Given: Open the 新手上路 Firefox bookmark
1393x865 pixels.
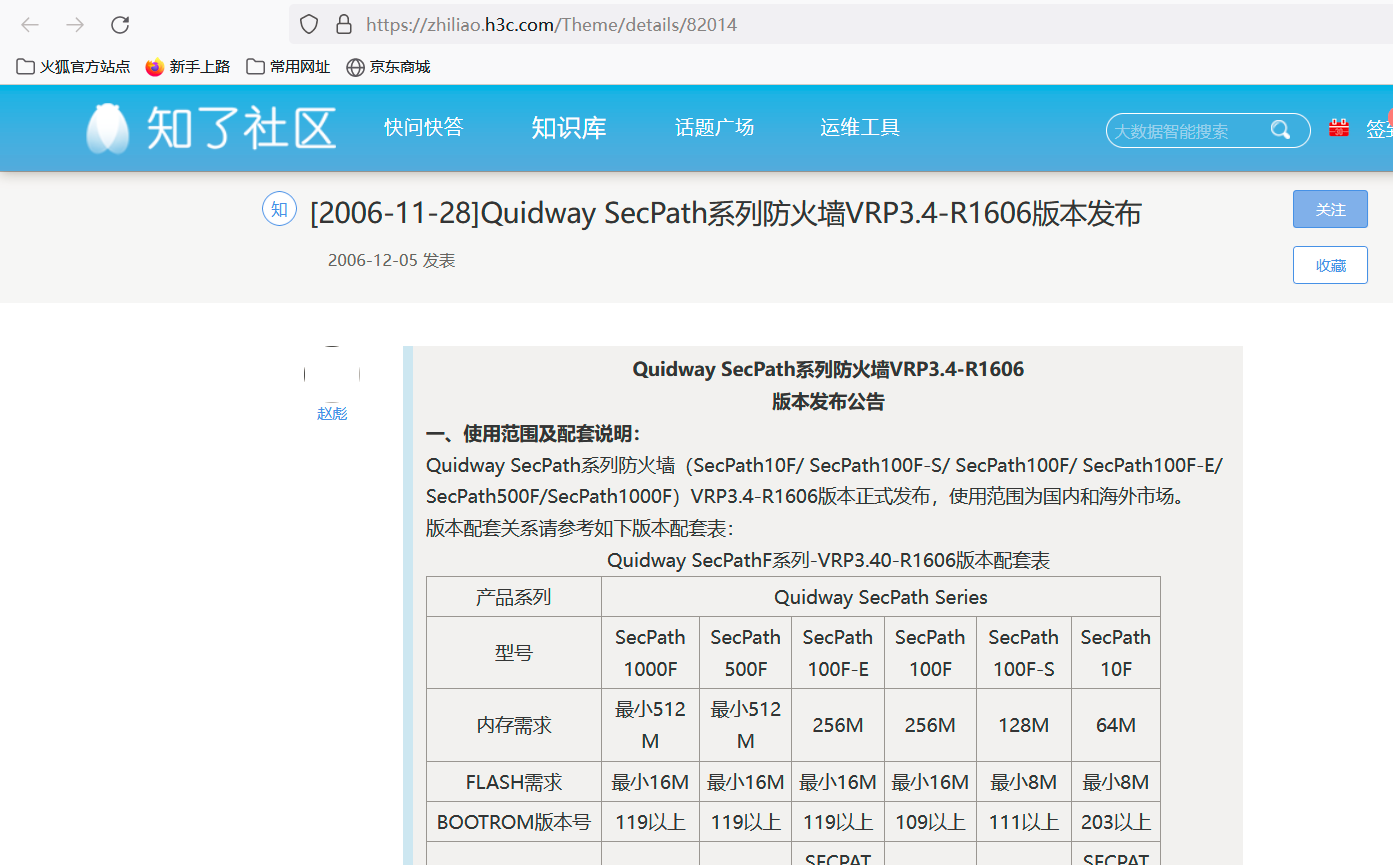Looking at the screenshot, I should [188, 67].
